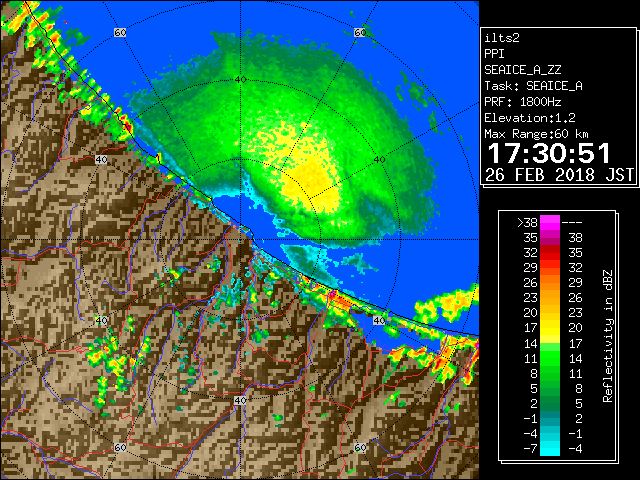
Task: Pick the orange swatch beside '26'
Action: click(550, 282)
